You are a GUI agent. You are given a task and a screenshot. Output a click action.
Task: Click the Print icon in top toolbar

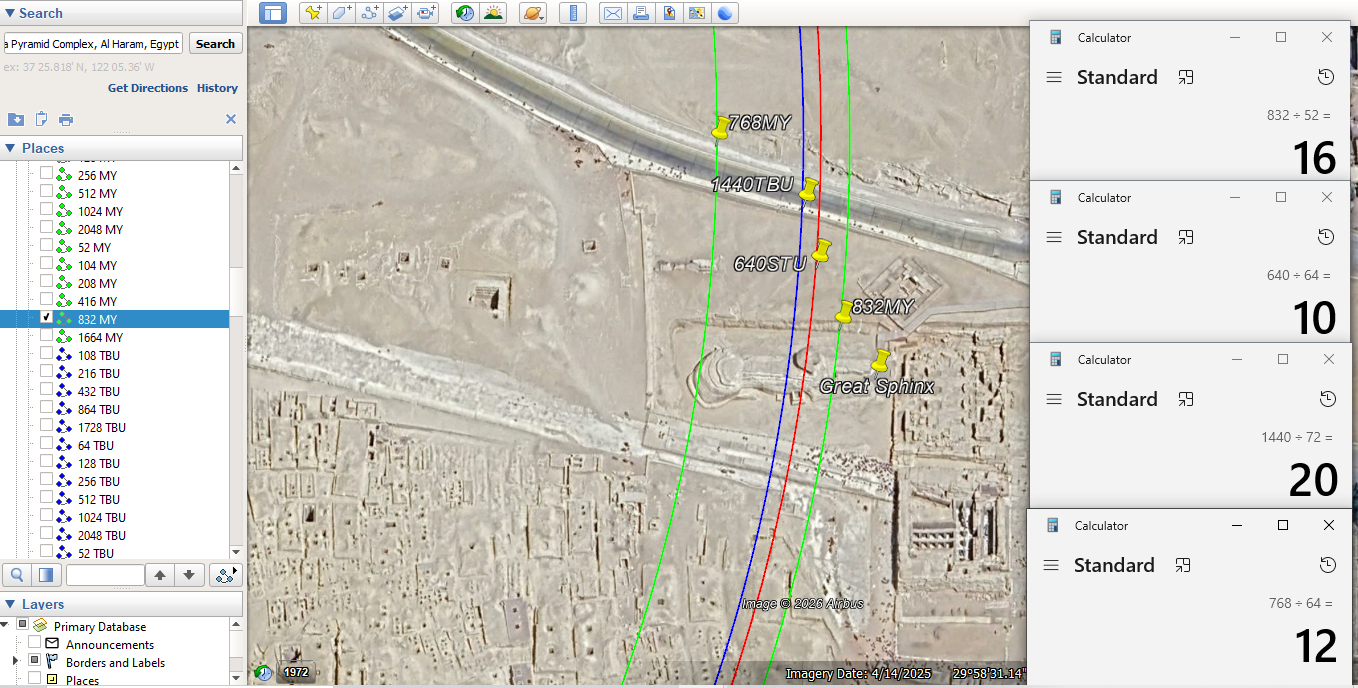tap(641, 13)
